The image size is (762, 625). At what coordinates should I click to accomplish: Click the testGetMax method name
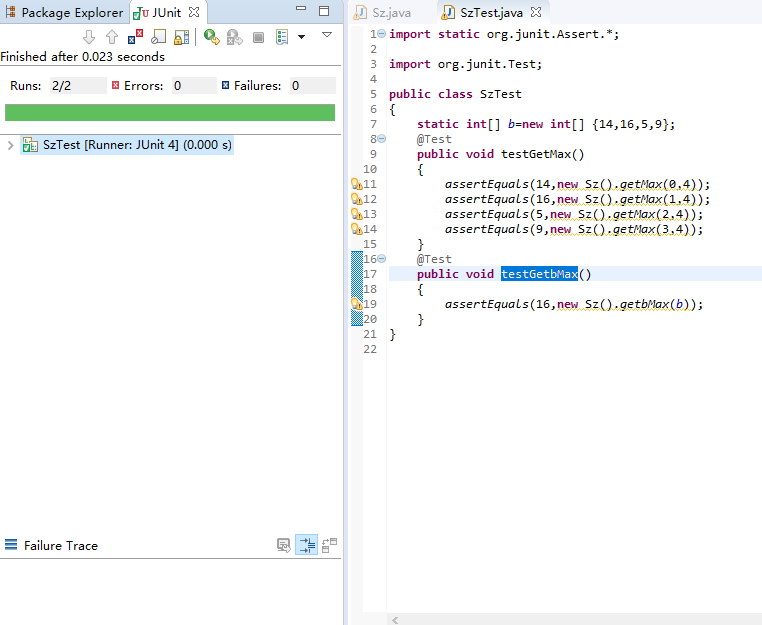(x=536, y=154)
